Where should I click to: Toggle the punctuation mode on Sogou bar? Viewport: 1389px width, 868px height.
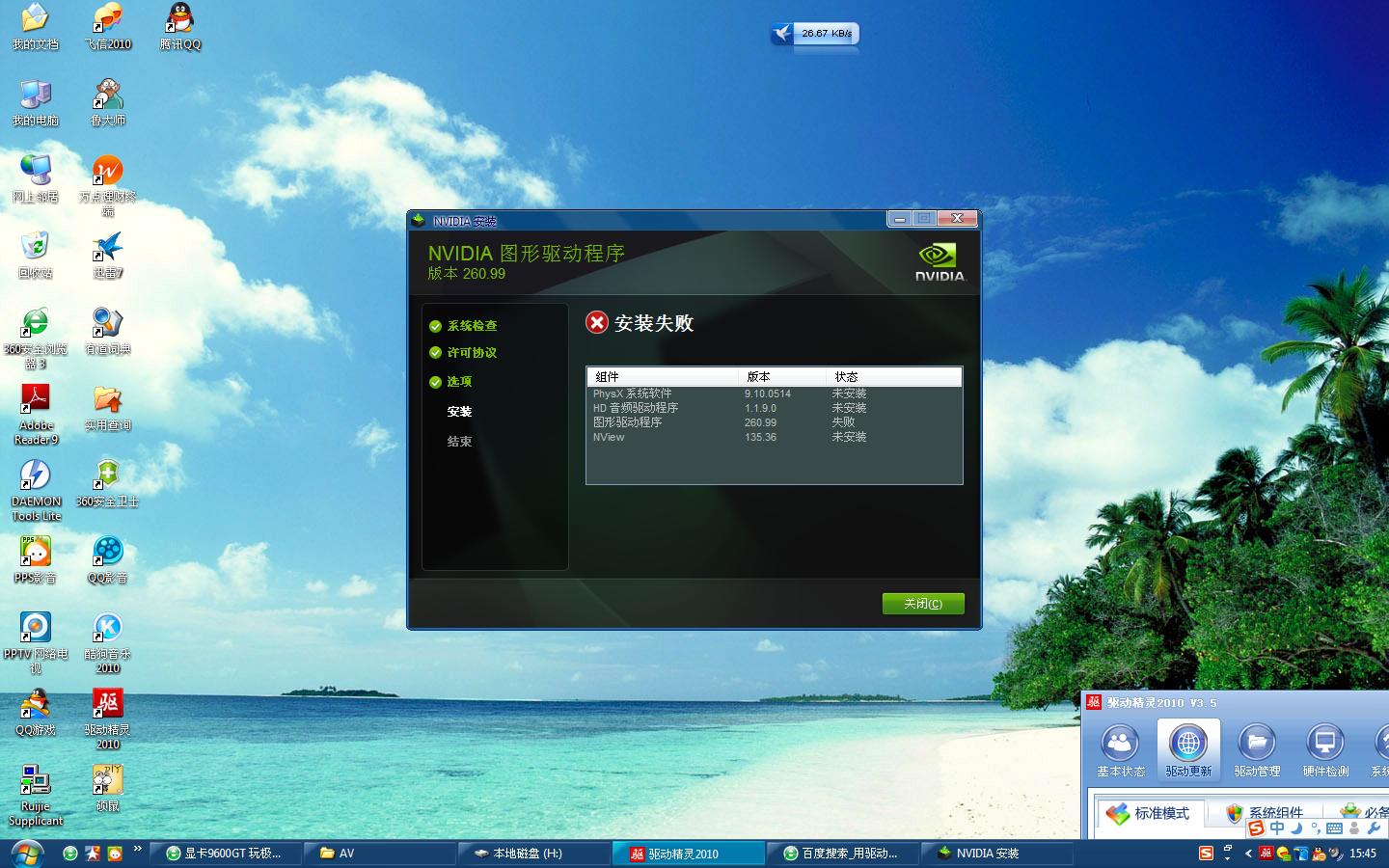1316,827
